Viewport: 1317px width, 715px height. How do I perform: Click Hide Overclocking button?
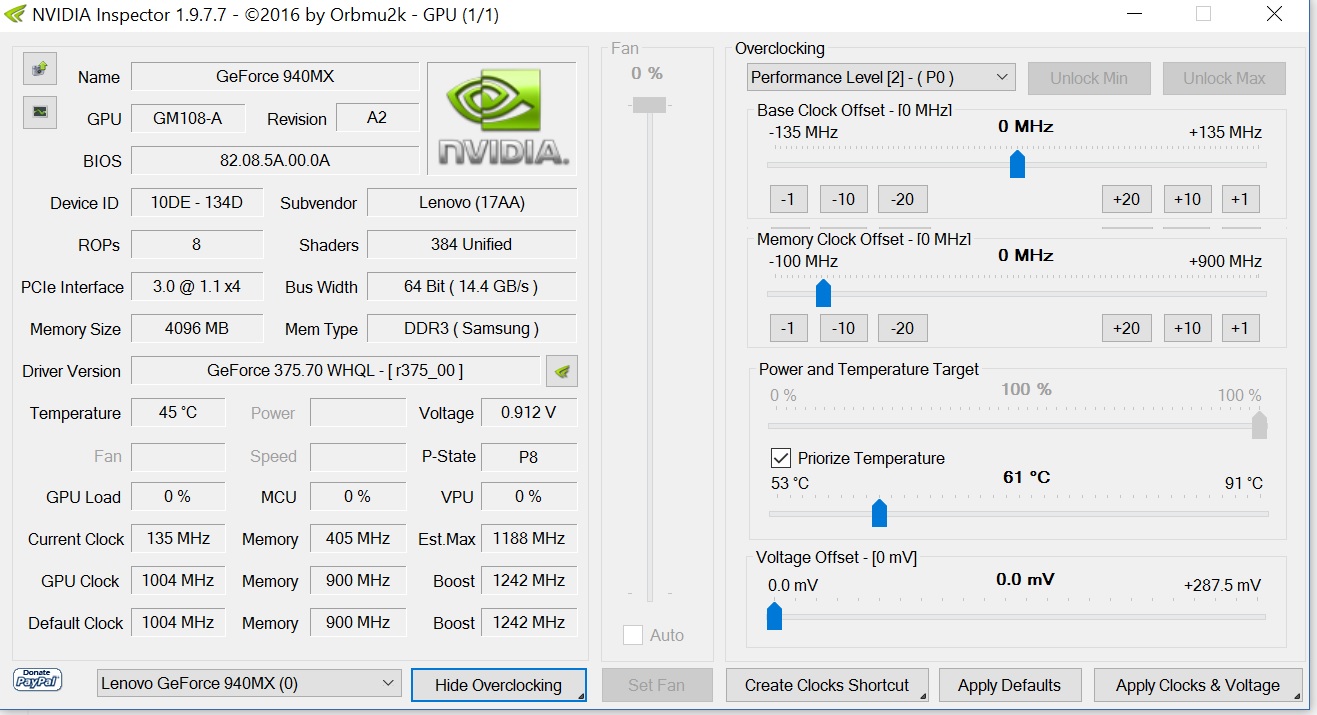pyautogui.click(x=498, y=685)
